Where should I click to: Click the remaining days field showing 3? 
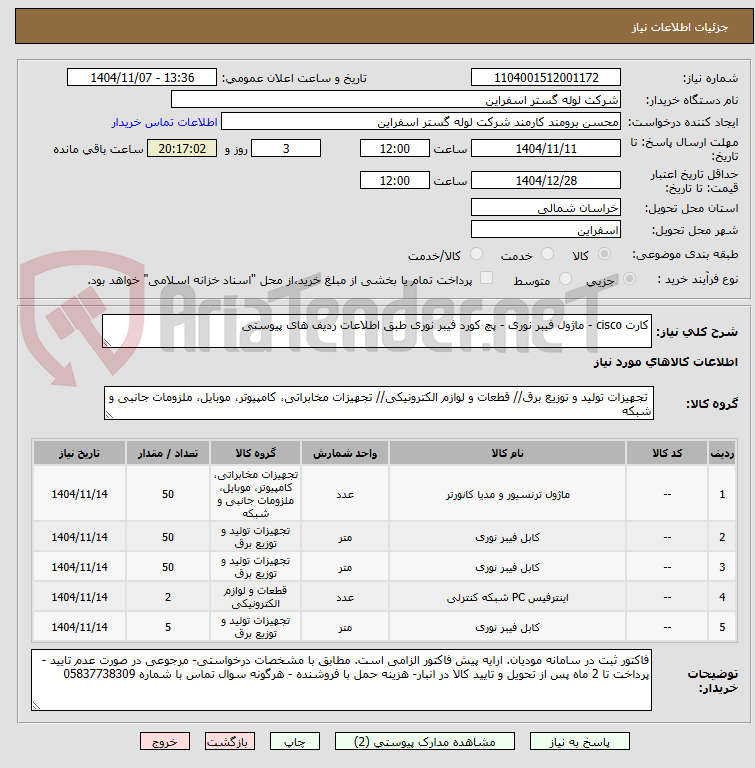[x=286, y=148]
